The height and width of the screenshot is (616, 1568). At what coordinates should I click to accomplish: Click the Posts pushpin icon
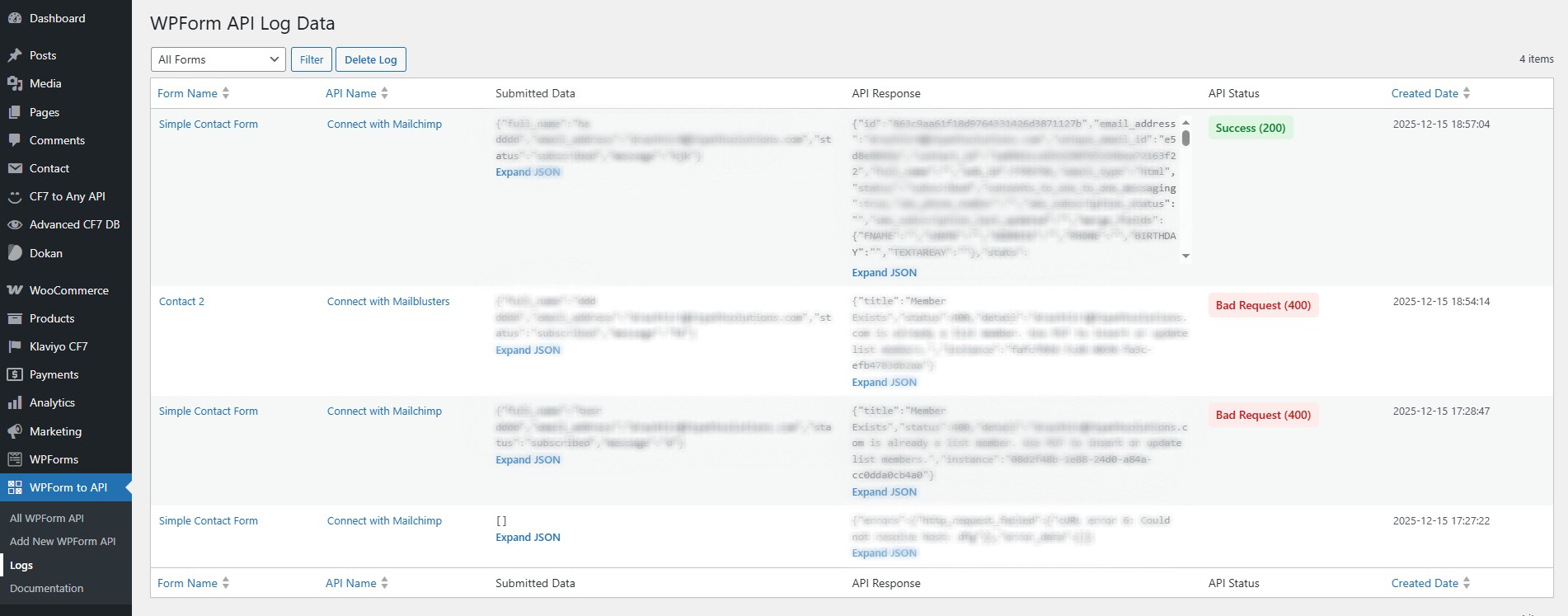point(15,55)
